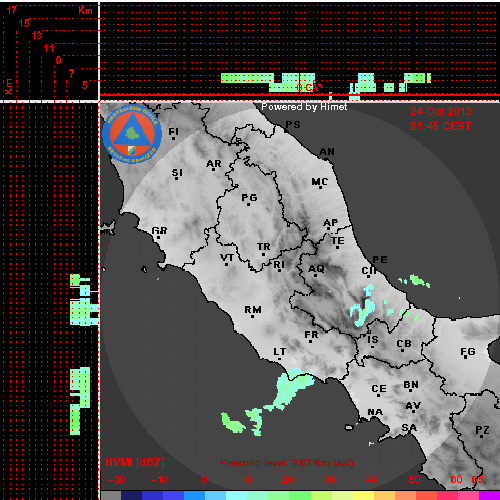Click the FI city marker on the map
Viewport: 500px width, 500px height.
[x=173, y=138]
